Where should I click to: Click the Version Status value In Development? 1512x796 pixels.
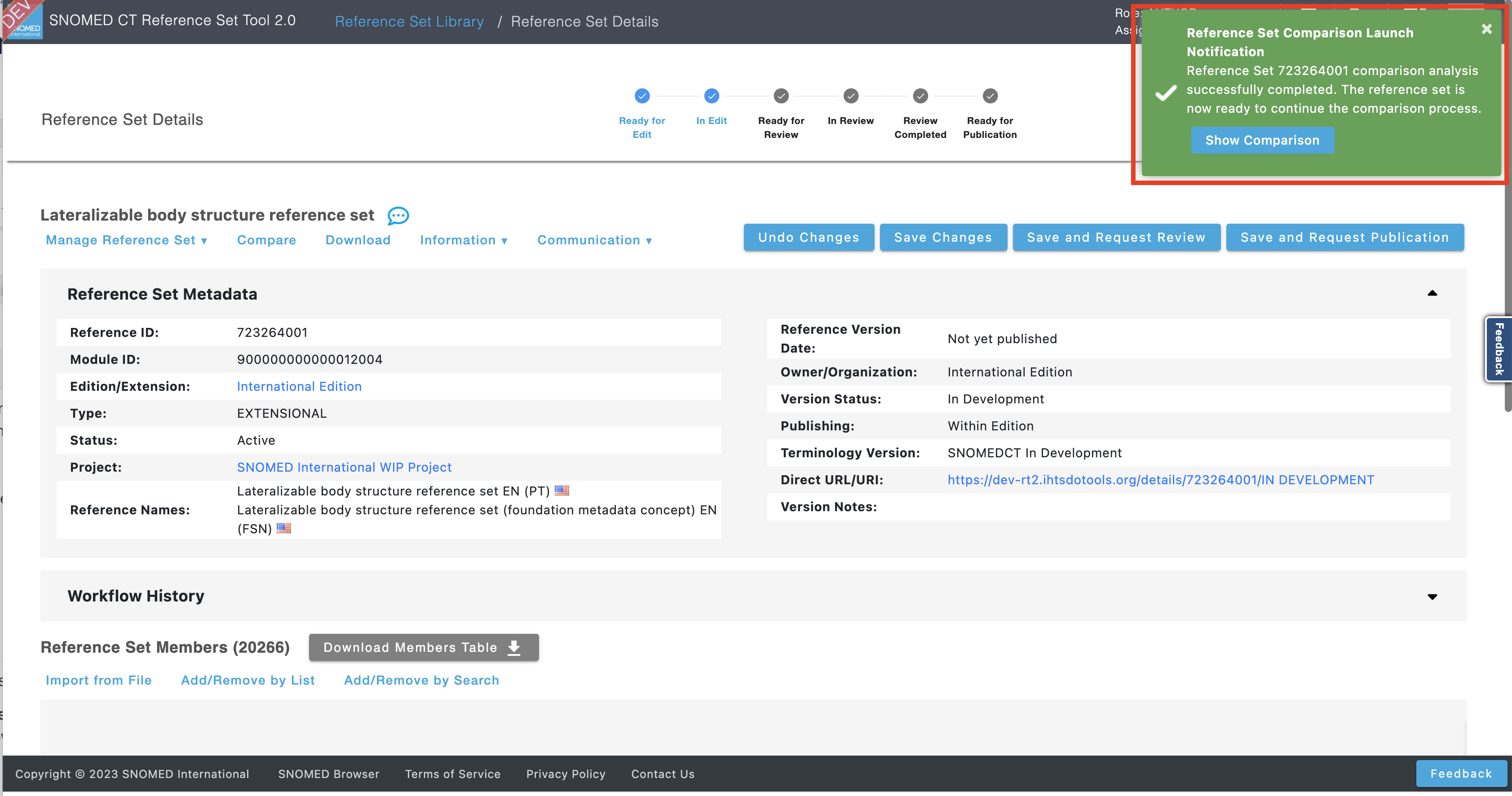tap(995, 399)
